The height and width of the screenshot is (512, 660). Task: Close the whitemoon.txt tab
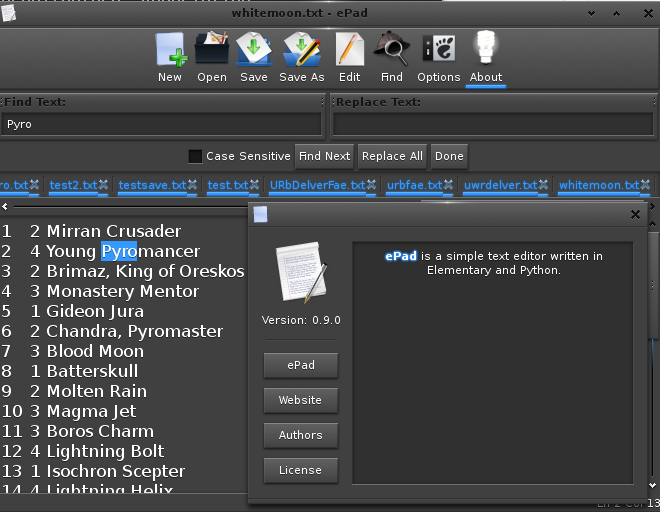(645, 184)
